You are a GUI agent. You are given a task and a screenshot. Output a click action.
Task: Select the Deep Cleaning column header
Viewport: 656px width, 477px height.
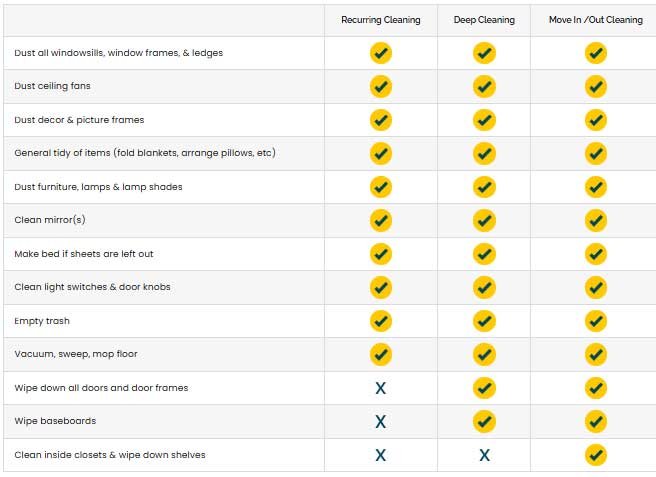click(x=484, y=20)
